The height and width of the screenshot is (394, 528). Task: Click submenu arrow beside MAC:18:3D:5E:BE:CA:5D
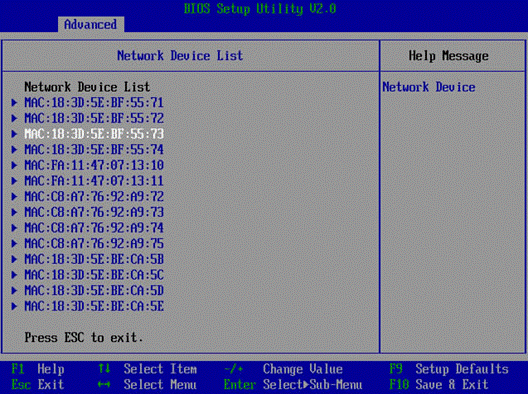pyautogui.click(x=14, y=290)
